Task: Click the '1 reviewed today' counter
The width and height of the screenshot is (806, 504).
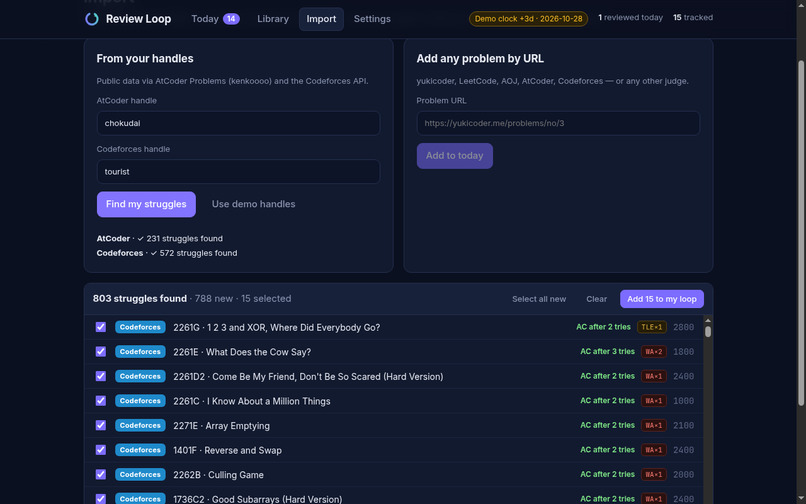Action: (630, 17)
